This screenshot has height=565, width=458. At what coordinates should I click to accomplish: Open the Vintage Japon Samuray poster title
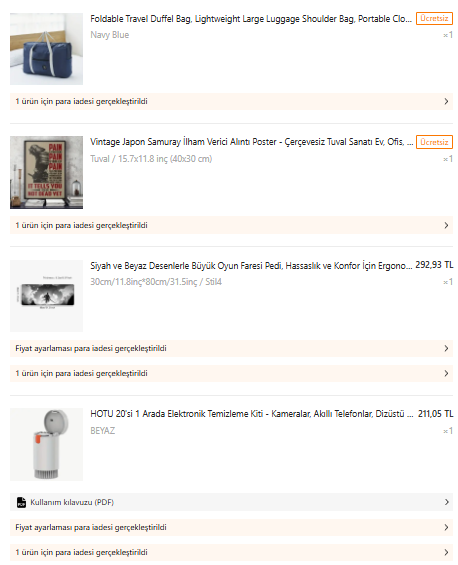(252, 142)
